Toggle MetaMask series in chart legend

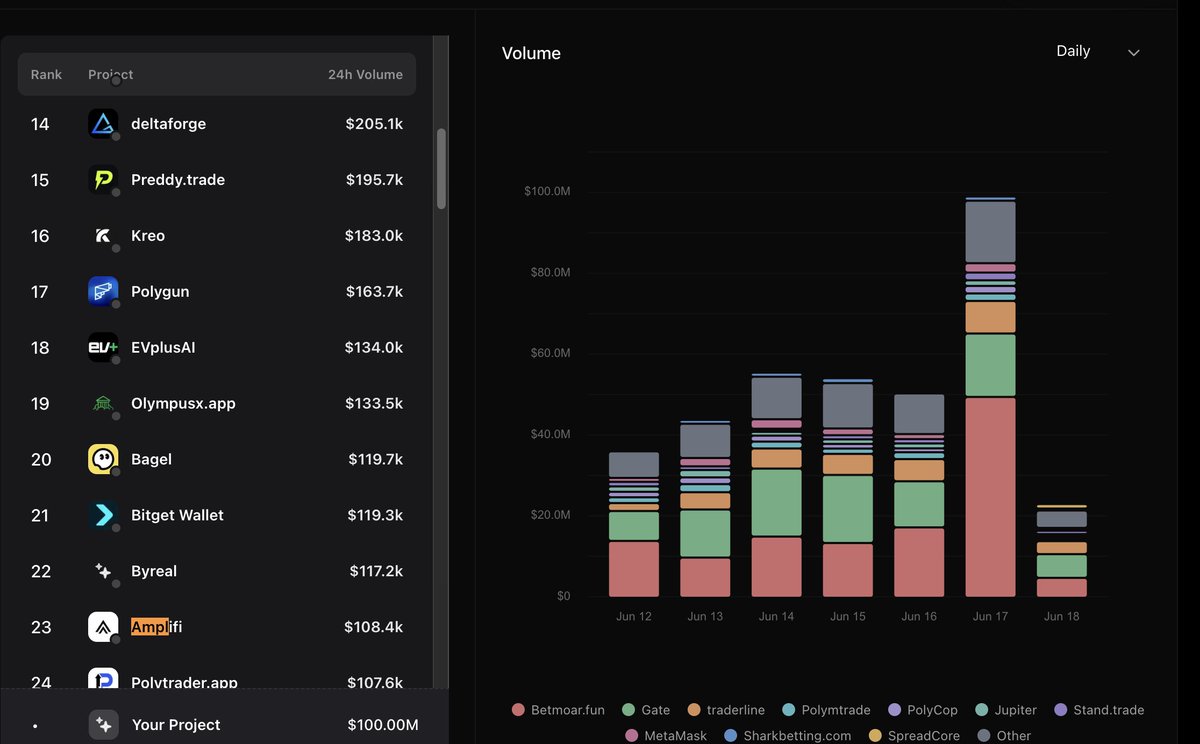665,736
